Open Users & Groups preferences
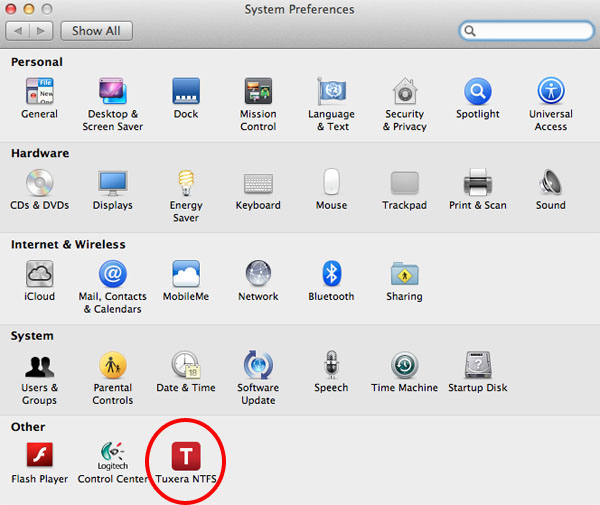Screen dimensions: 600x505 [39, 365]
